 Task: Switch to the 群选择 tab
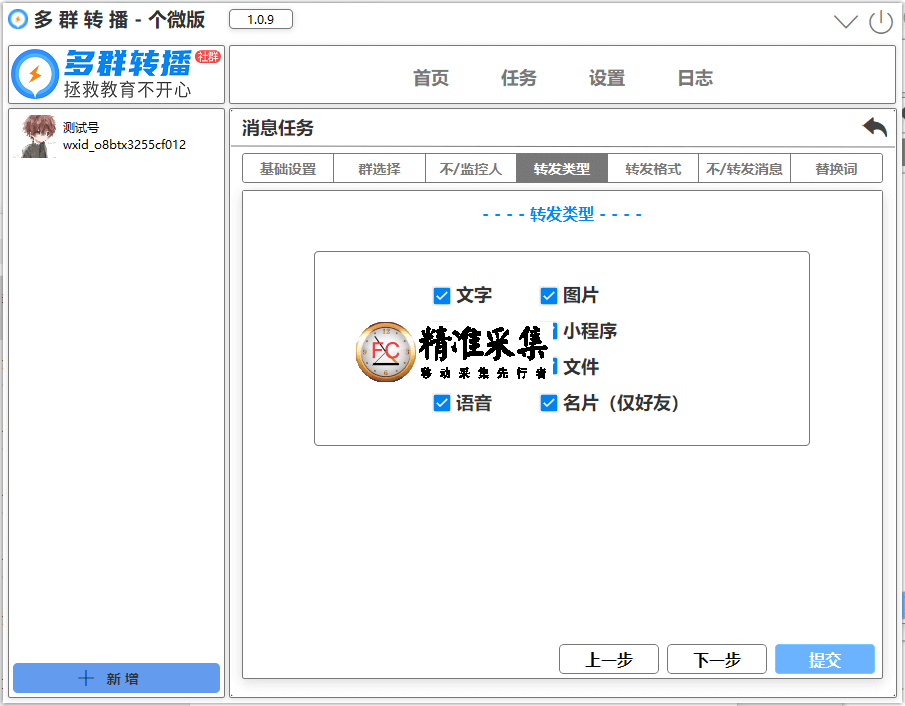coord(379,169)
